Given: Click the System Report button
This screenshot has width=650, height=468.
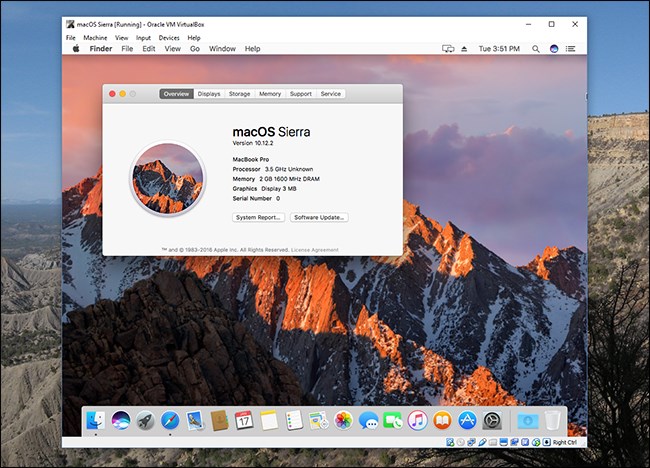Looking at the screenshot, I should click(258, 217).
